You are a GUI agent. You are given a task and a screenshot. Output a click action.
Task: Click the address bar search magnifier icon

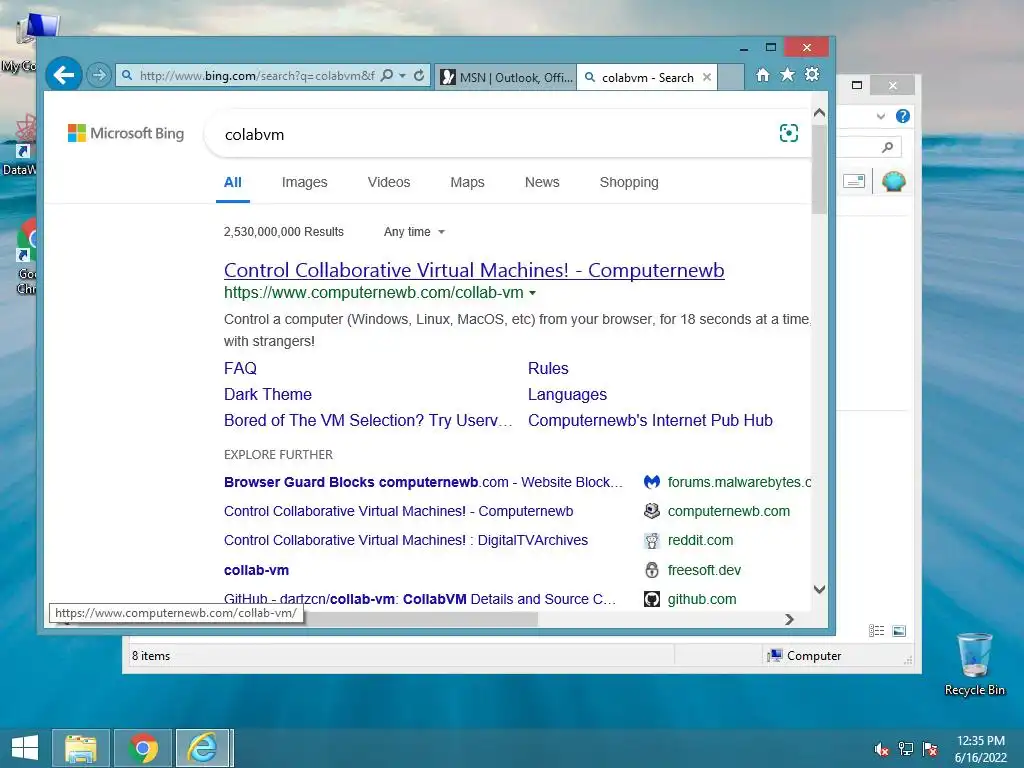pos(387,75)
